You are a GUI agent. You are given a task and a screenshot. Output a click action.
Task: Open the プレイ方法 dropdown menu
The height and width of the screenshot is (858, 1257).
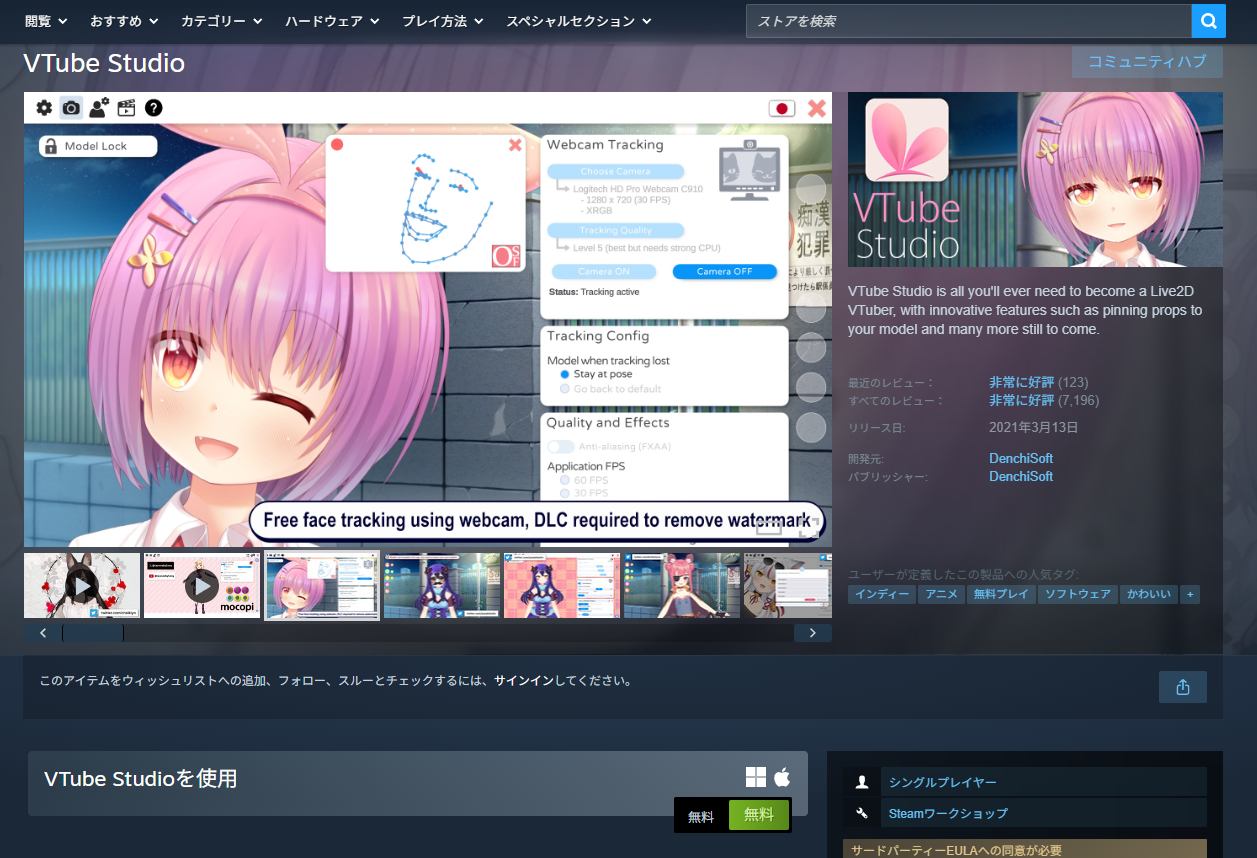coord(443,21)
